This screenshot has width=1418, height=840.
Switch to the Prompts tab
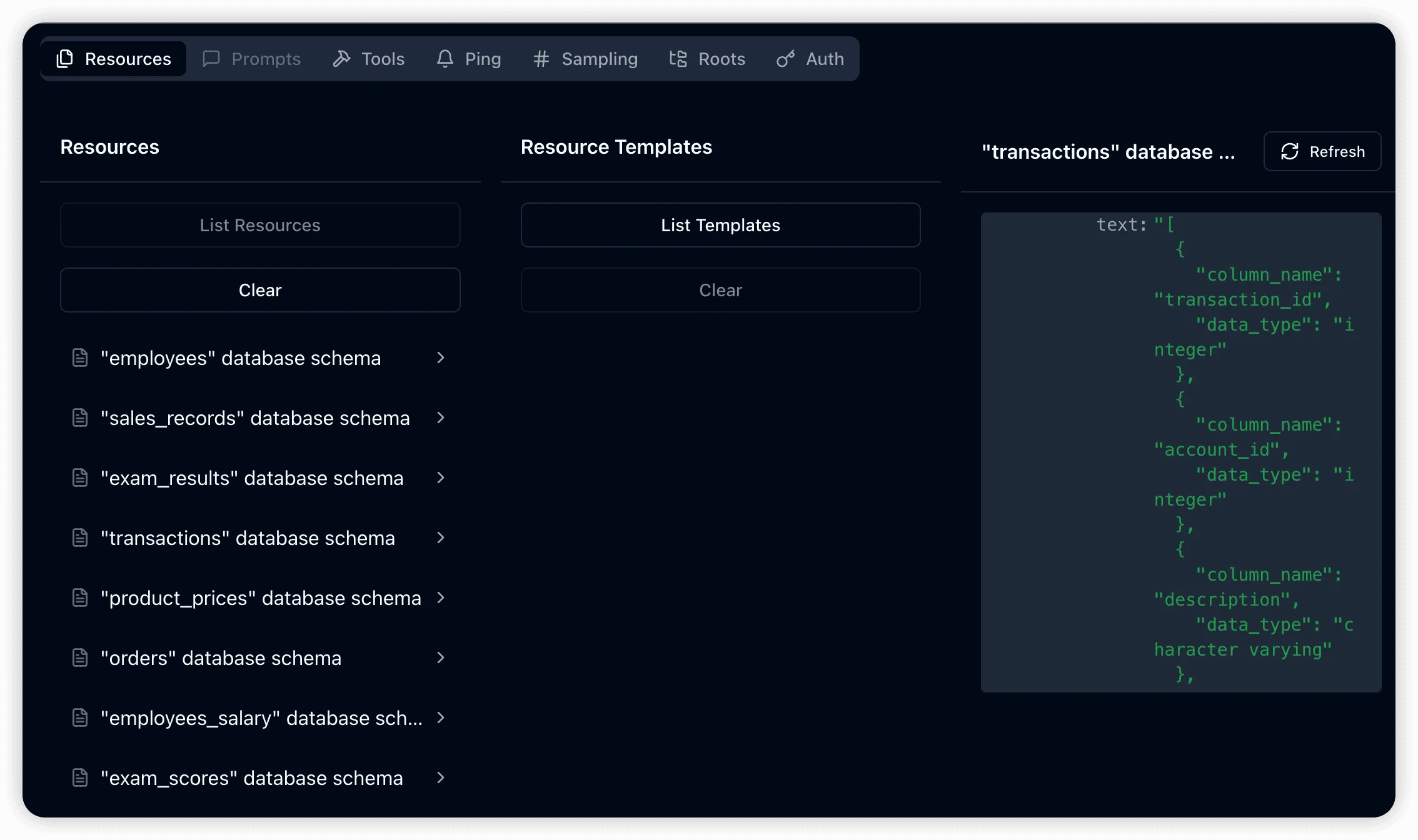252,59
